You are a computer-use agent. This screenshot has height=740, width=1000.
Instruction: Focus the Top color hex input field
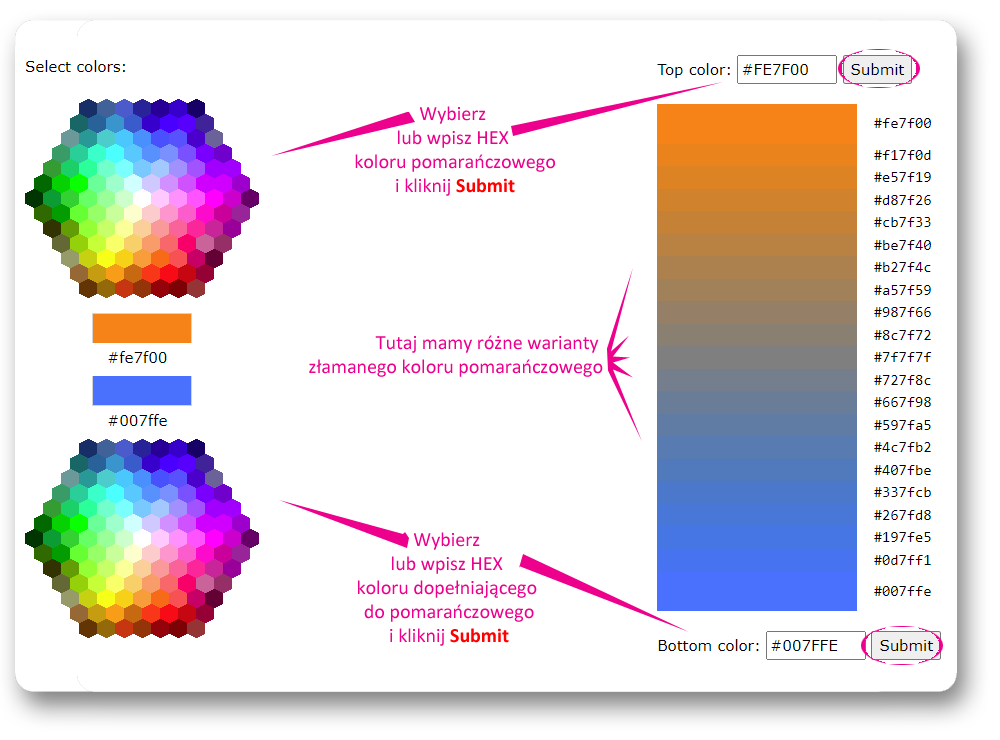[786, 69]
